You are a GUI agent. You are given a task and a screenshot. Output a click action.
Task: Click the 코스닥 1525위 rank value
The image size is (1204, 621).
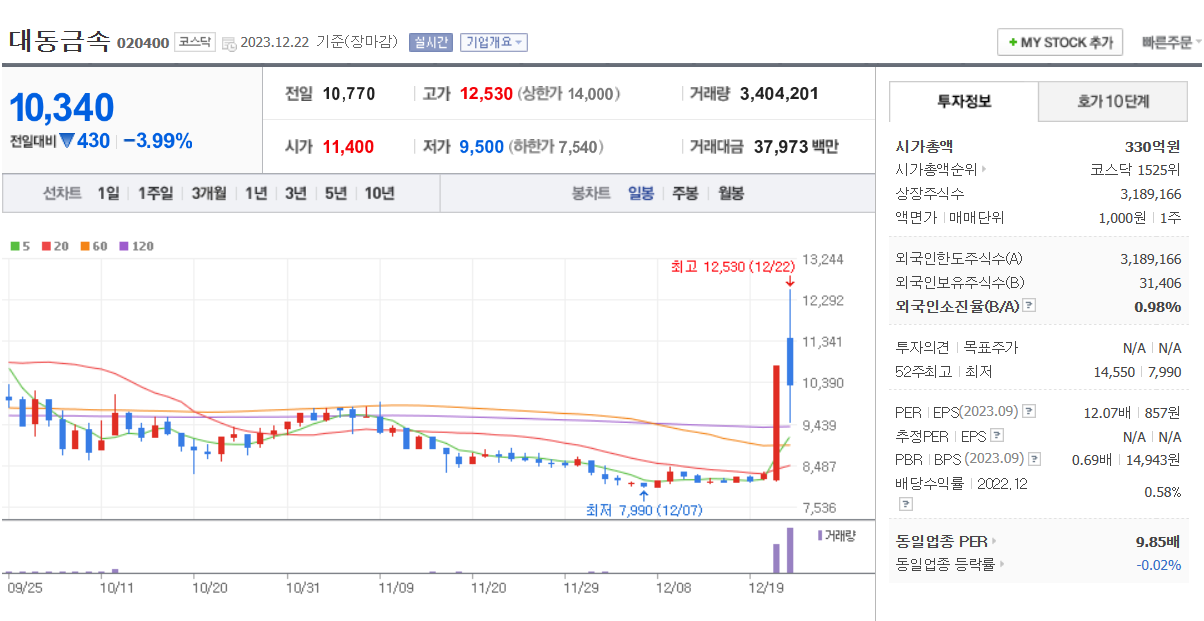tap(1135, 170)
